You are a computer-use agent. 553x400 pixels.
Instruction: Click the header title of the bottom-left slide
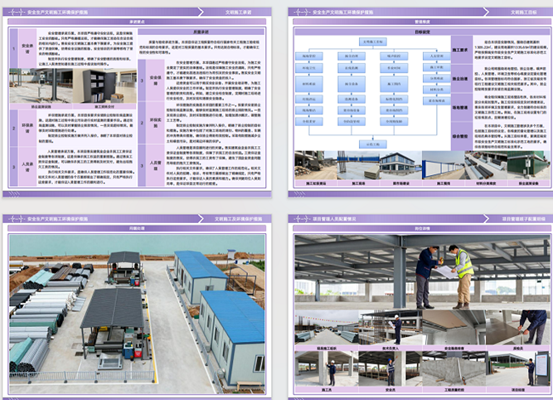pyautogui.click(x=58, y=219)
